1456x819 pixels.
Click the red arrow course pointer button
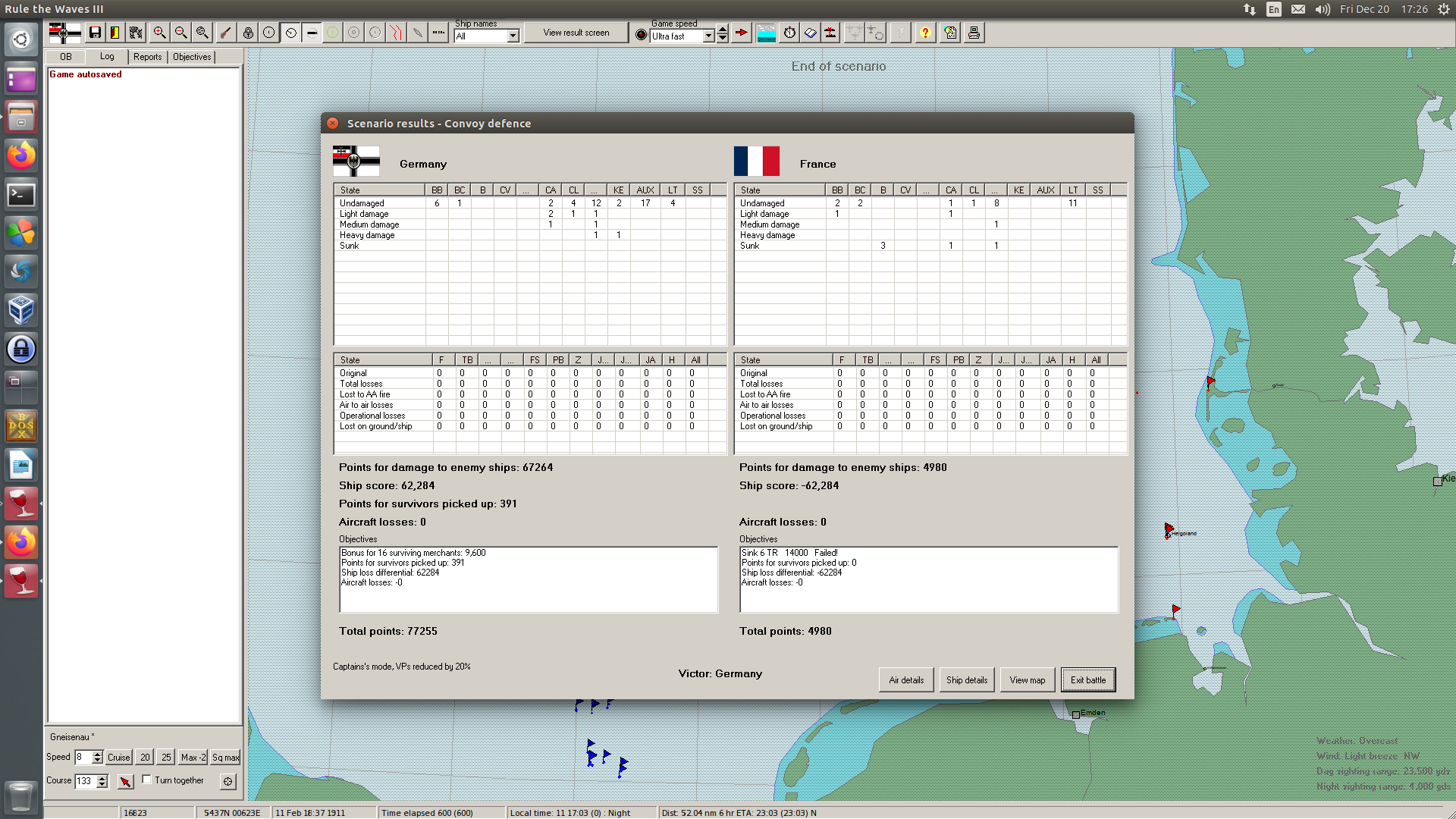[126, 781]
